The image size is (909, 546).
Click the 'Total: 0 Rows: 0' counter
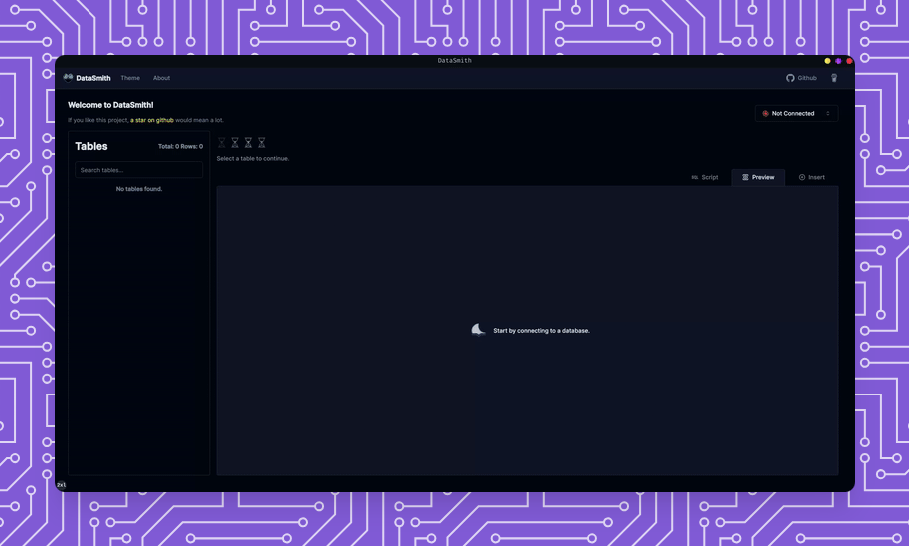point(180,147)
